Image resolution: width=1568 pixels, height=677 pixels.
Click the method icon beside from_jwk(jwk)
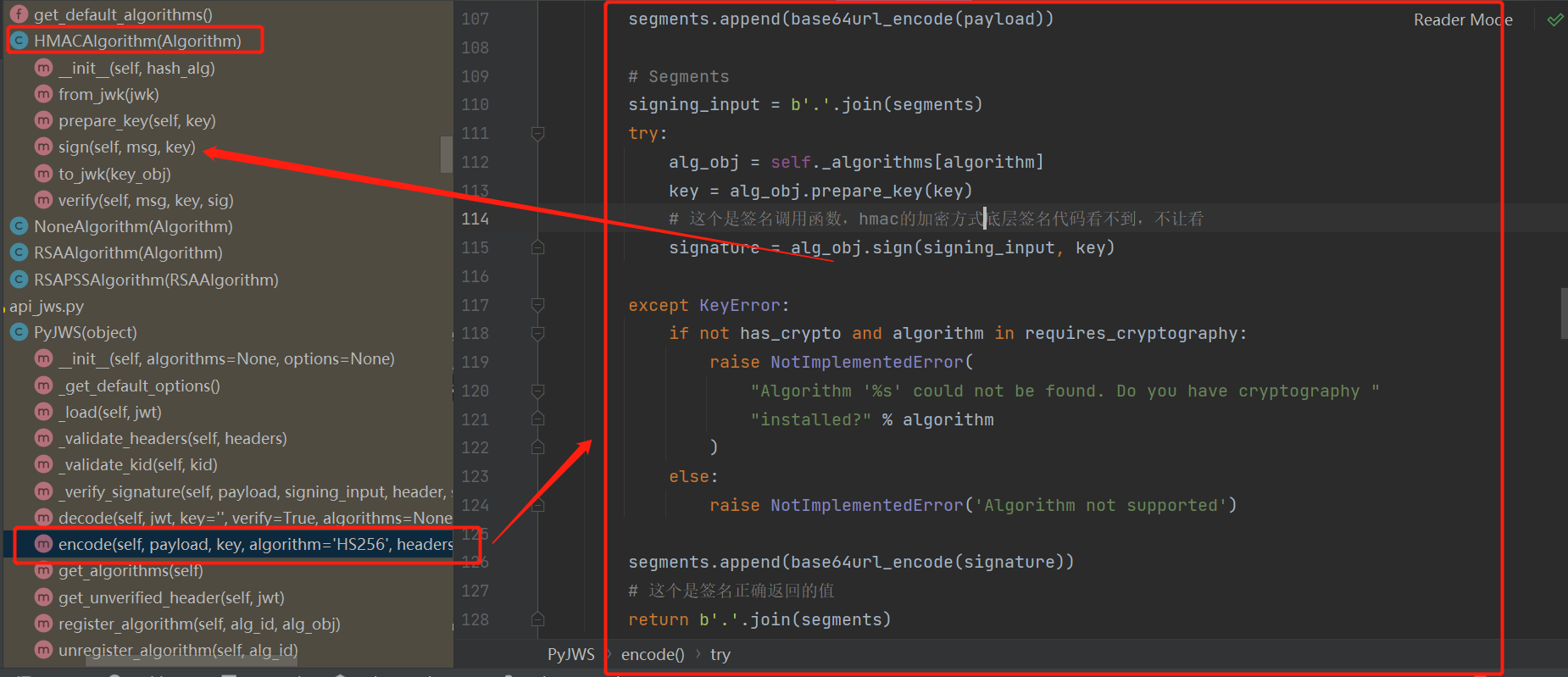pyautogui.click(x=43, y=94)
